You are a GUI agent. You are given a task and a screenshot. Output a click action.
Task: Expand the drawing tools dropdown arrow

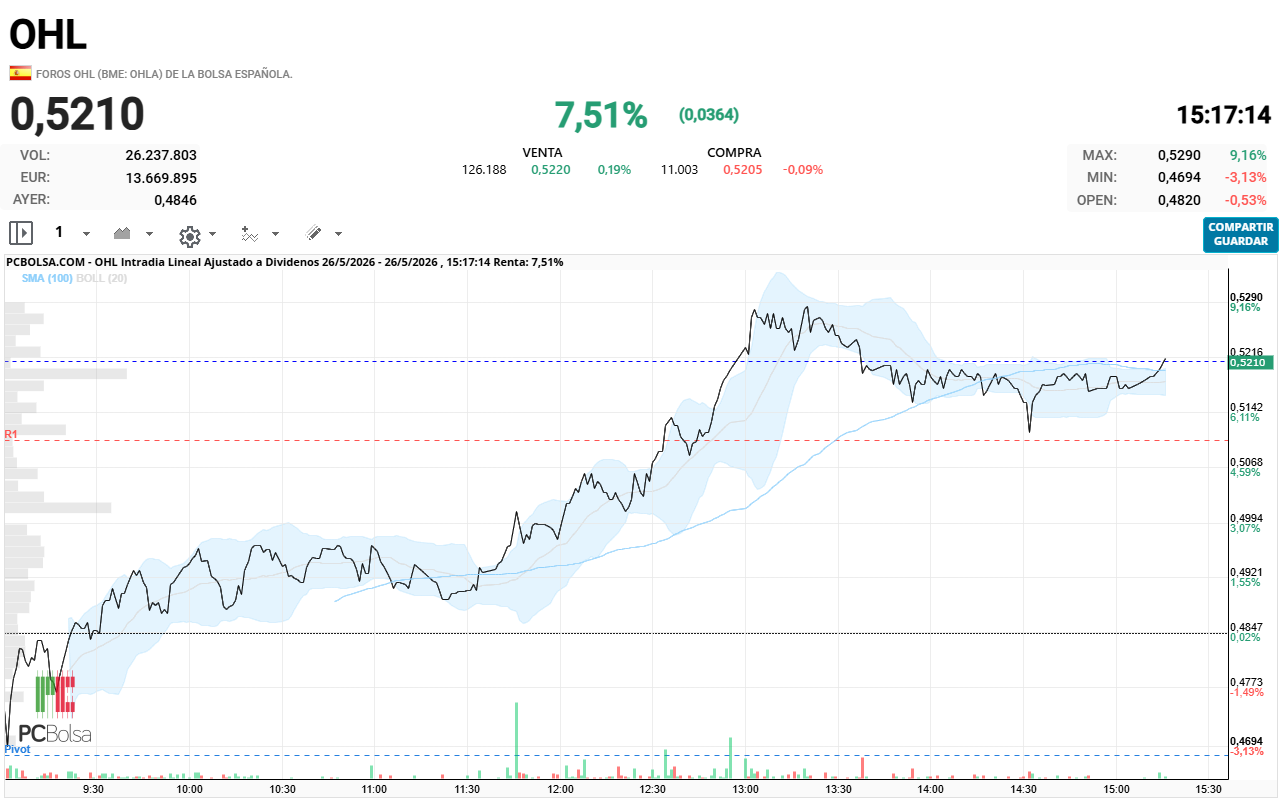(338, 234)
